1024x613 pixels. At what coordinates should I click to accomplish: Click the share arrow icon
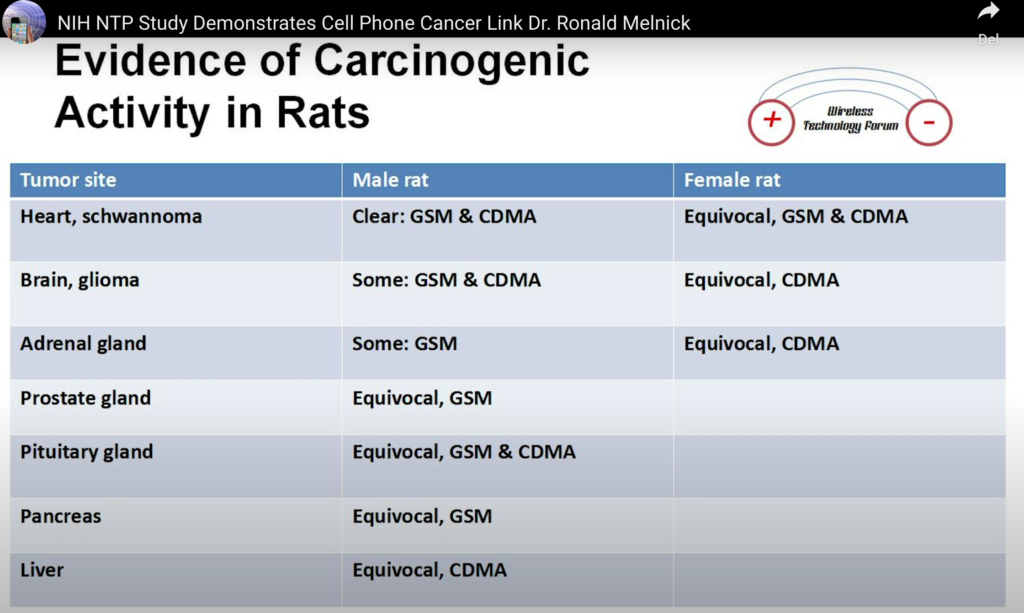tap(988, 12)
